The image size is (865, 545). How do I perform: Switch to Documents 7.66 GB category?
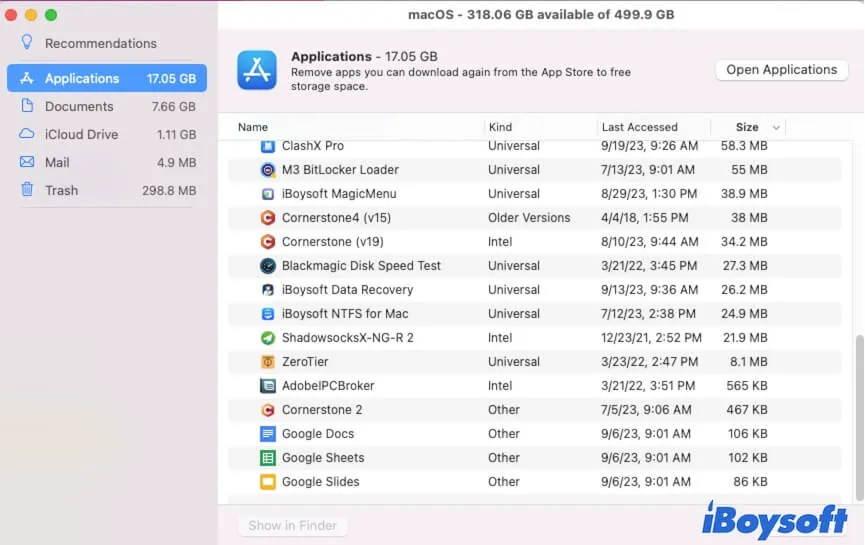click(106, 106)
